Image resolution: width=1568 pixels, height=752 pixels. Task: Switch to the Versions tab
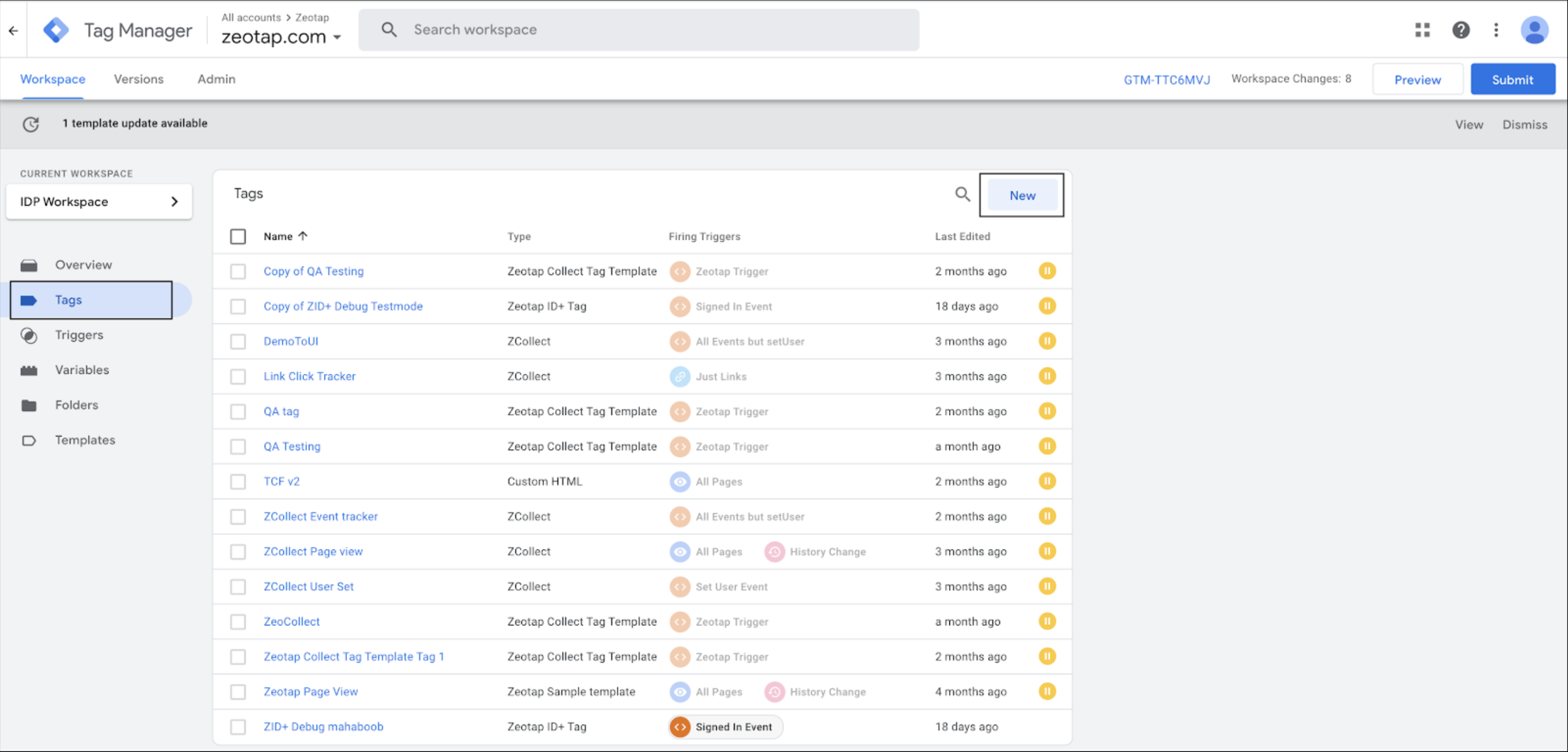(138, 79)
